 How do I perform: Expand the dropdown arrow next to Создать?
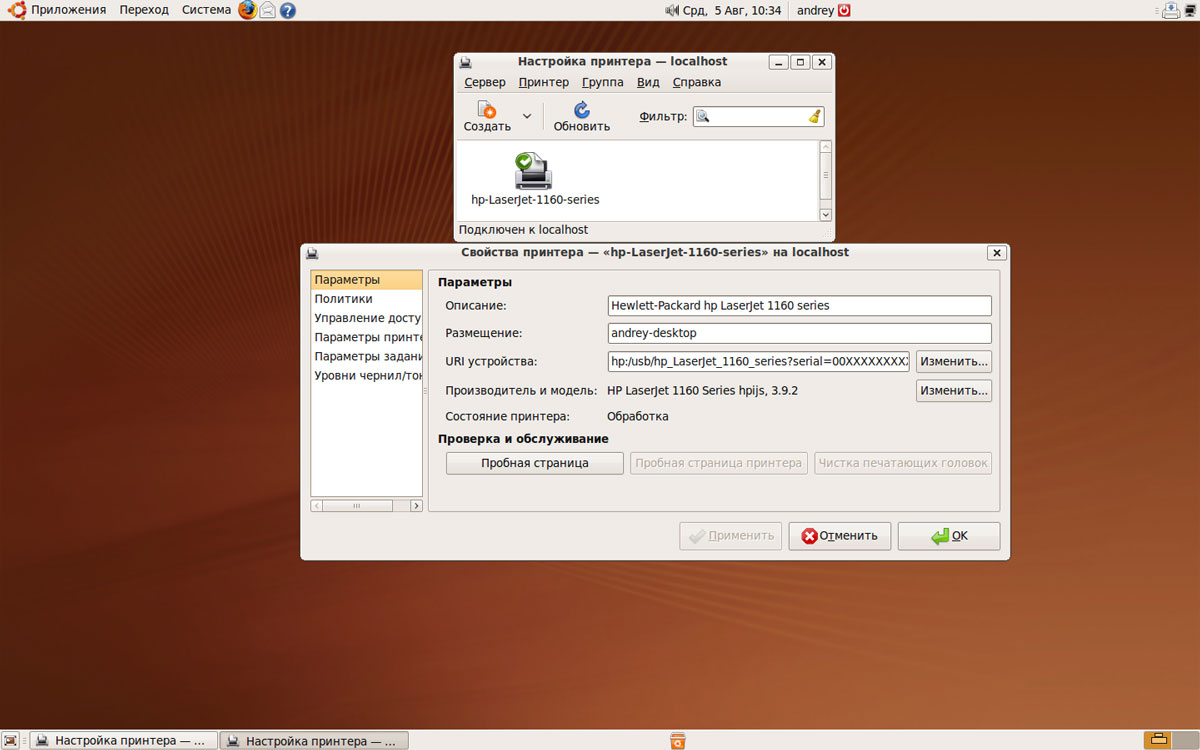tap(527, 117)
